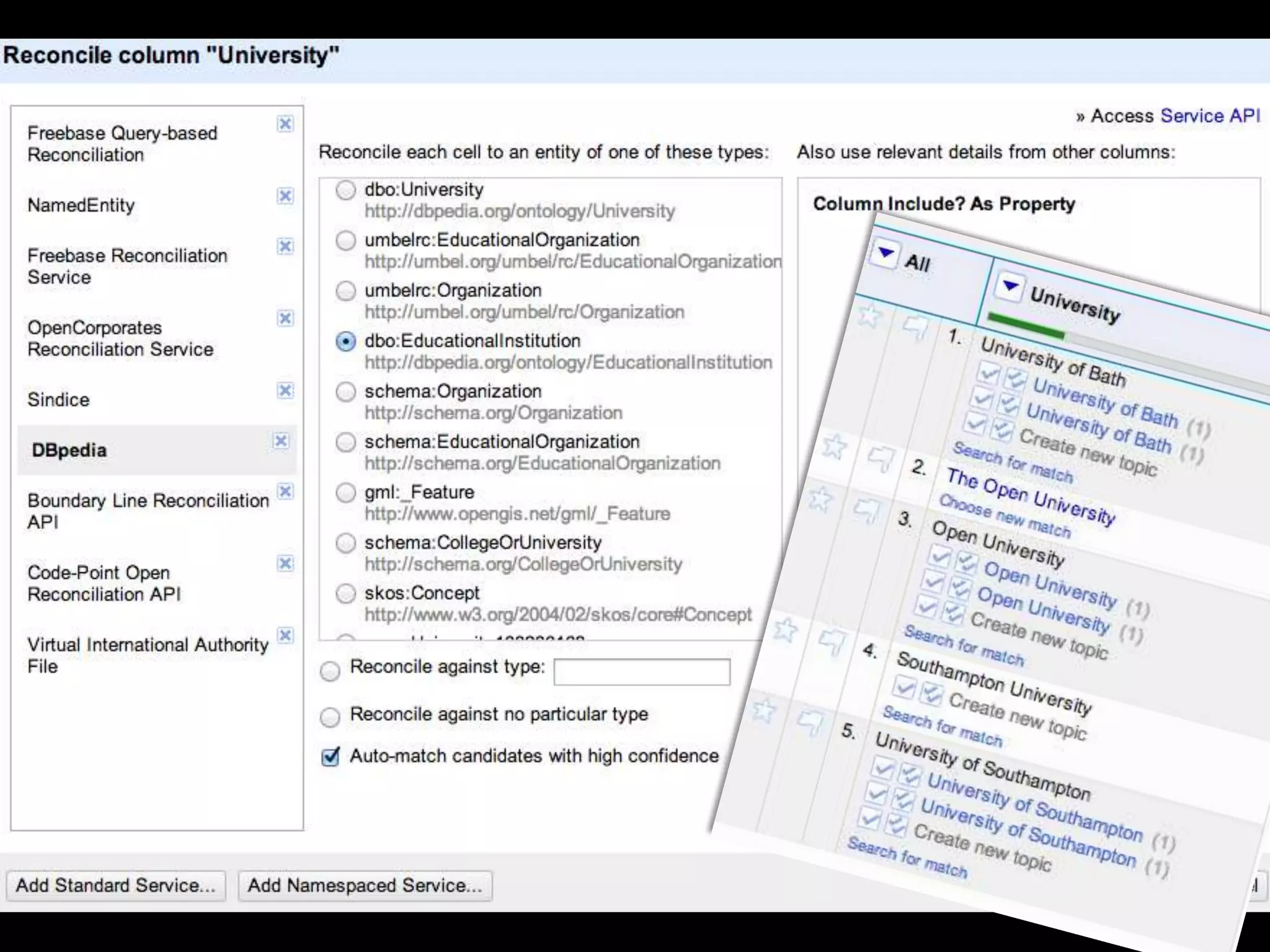Viewport: 1270px width, 952px height.
Task: Click X icon next to Code-Point Open Reconciliation API
Action: pyautogui.click(x=285, y=563)
